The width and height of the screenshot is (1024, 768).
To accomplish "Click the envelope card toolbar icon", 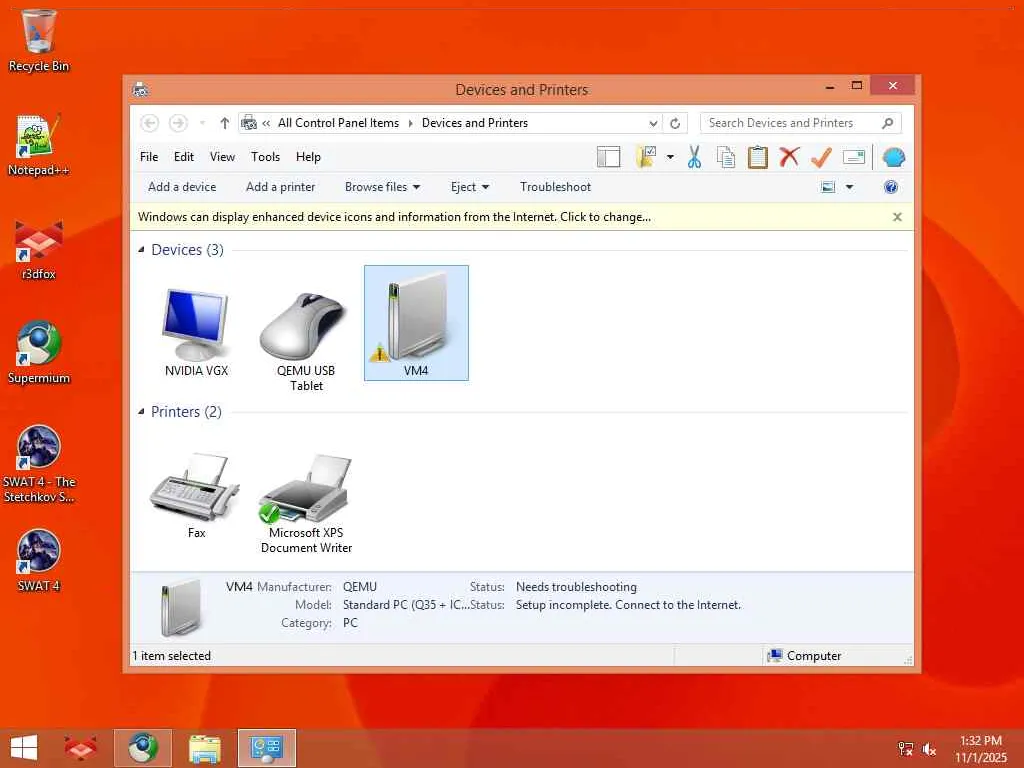I will coord(854,157).
